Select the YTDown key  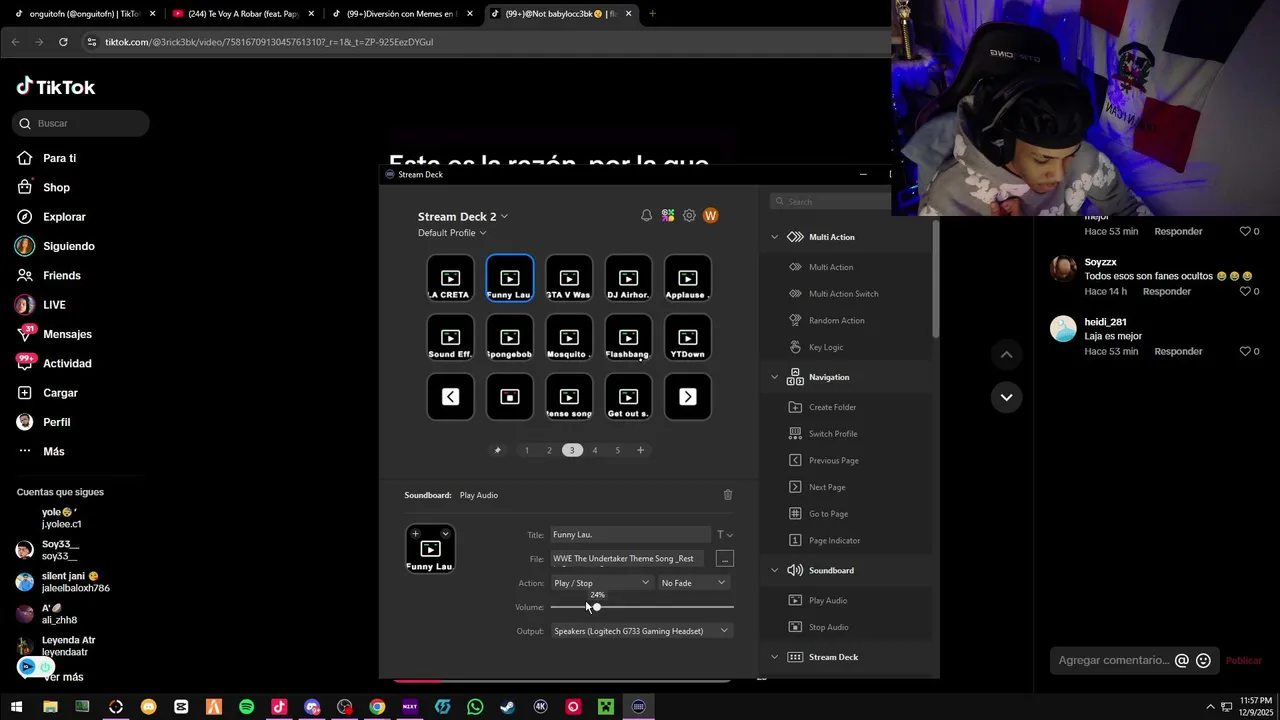(688, 337)
